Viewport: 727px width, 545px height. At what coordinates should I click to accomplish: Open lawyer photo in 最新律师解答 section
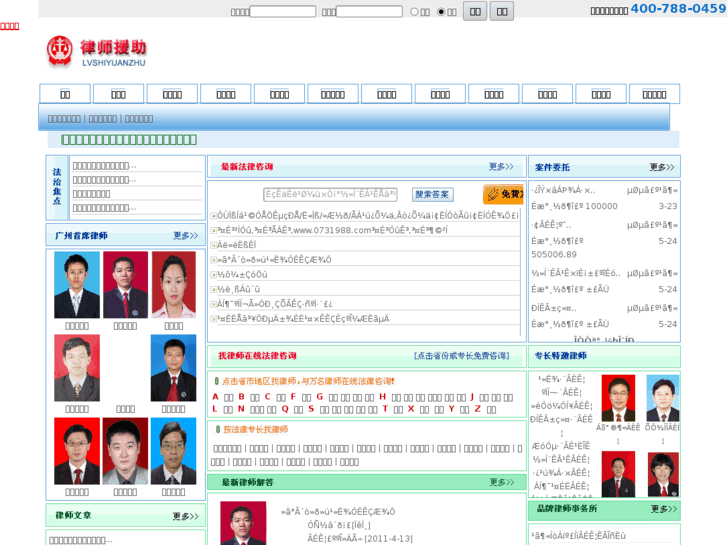pyautogui.click(x=243, y=523)
